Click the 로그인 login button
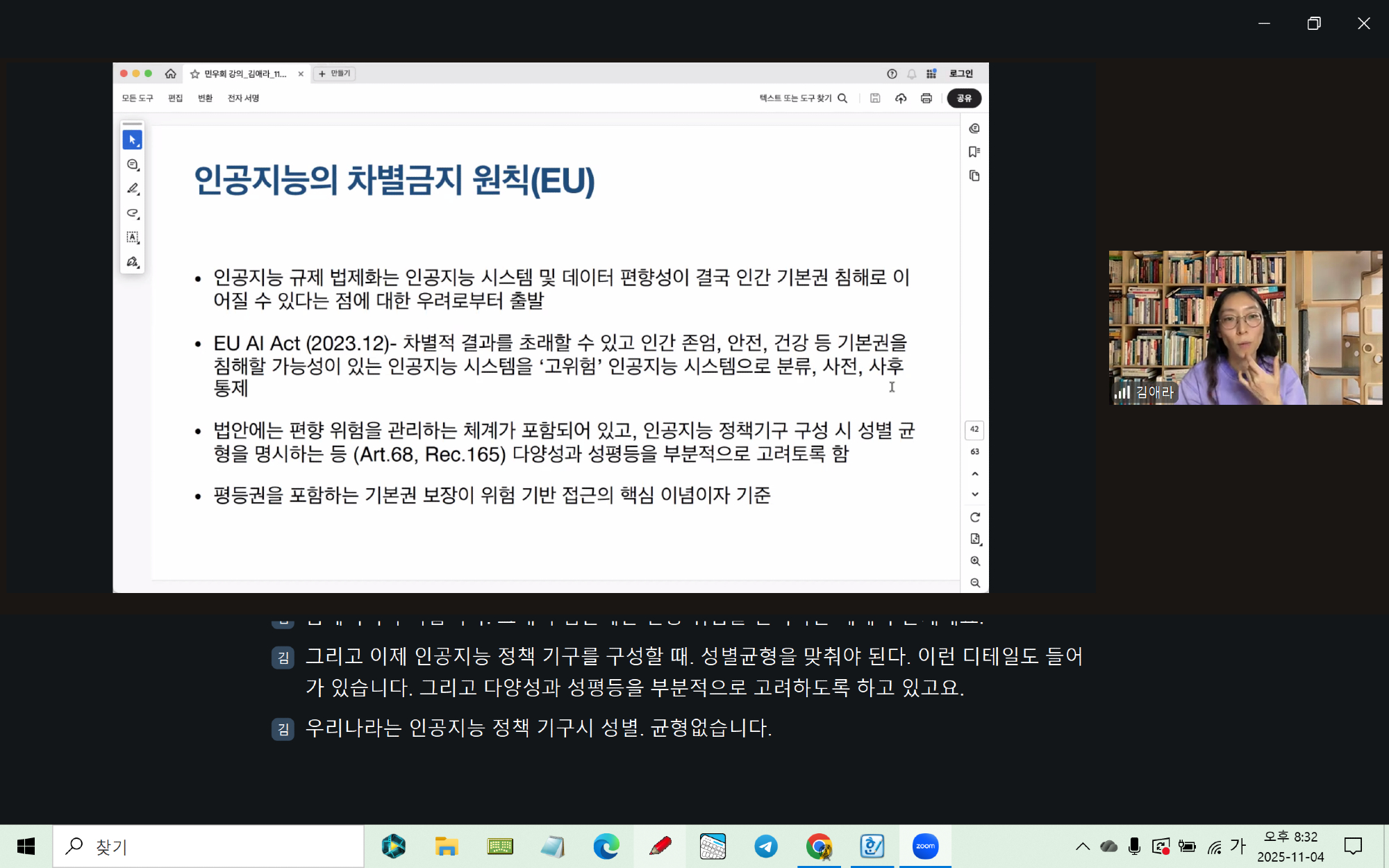Screen dimensions: 1389x868 [x=961, y=74]
